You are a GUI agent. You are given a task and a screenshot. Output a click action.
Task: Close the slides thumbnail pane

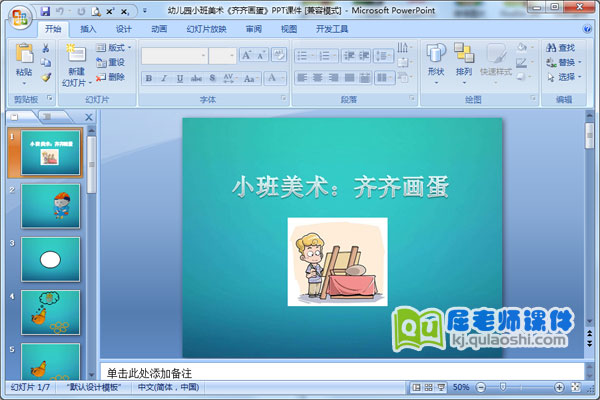click(88, 118)
